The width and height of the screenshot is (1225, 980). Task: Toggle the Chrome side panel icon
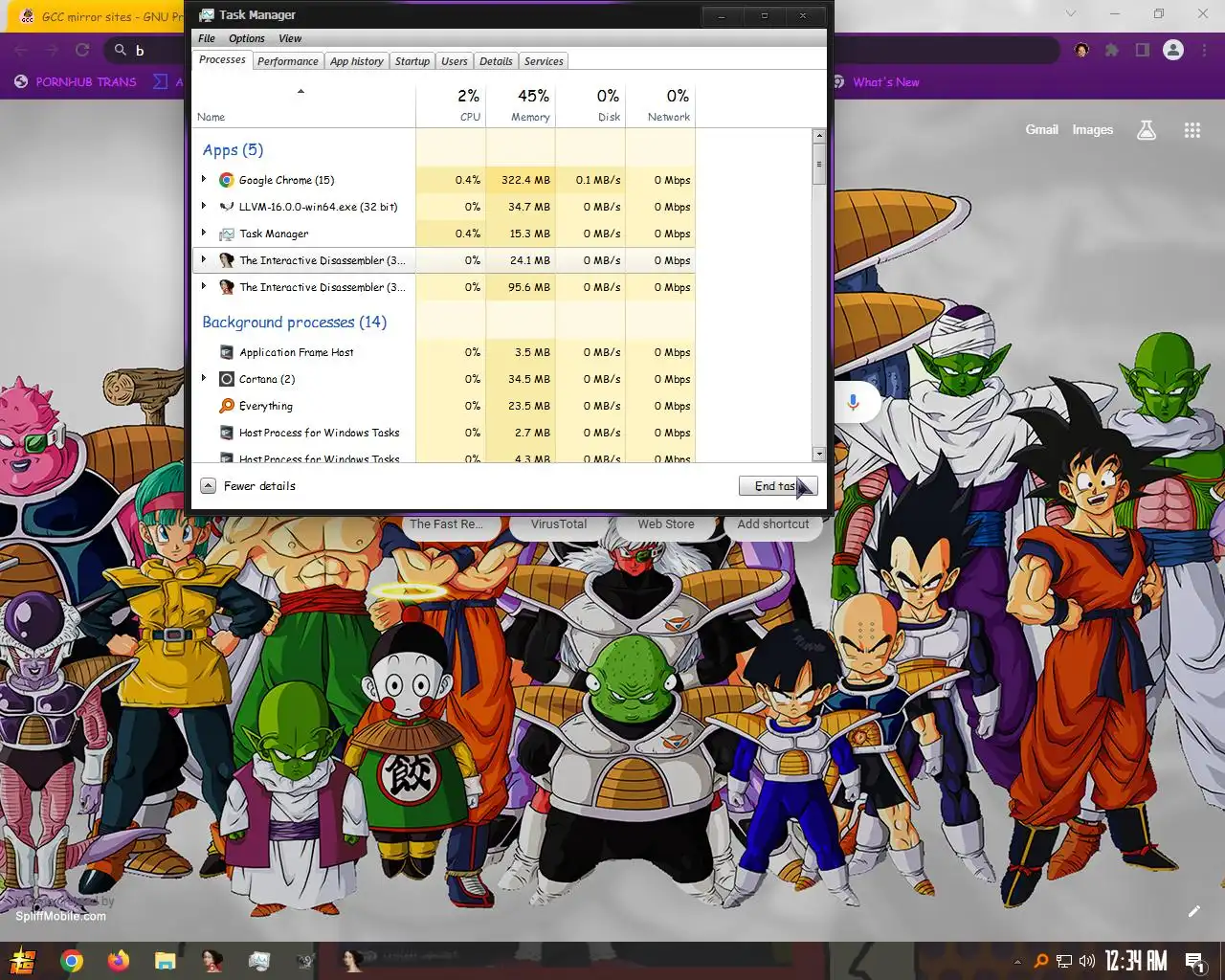[1142, 50]
